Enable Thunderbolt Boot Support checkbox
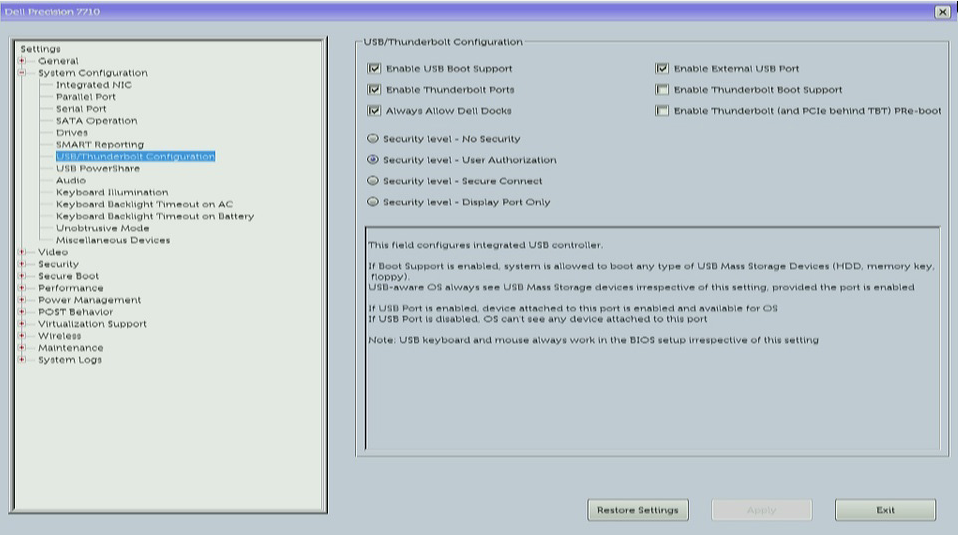This screenshot has width=958, height=535. [x=662, y=89]
